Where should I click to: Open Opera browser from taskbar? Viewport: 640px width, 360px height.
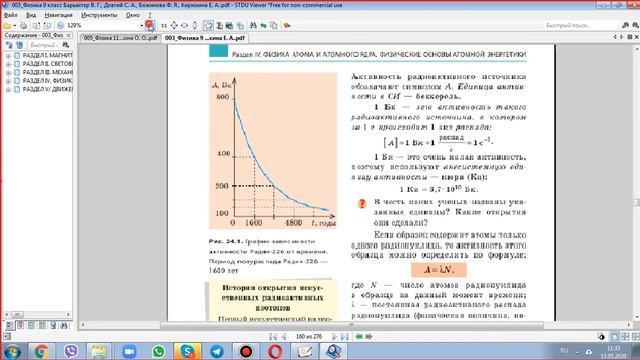coord(275,351)
